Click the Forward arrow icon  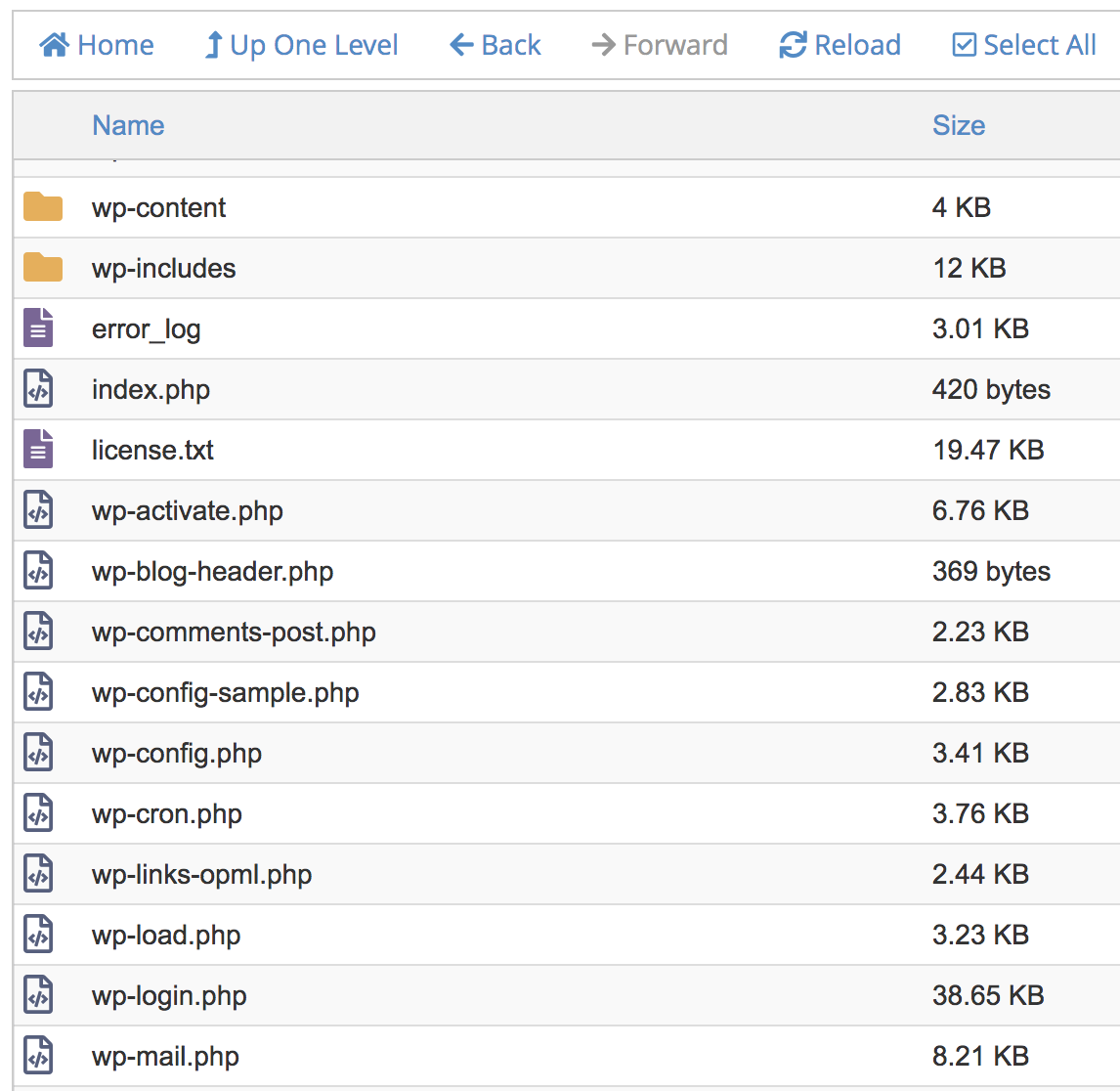point(604,45)
